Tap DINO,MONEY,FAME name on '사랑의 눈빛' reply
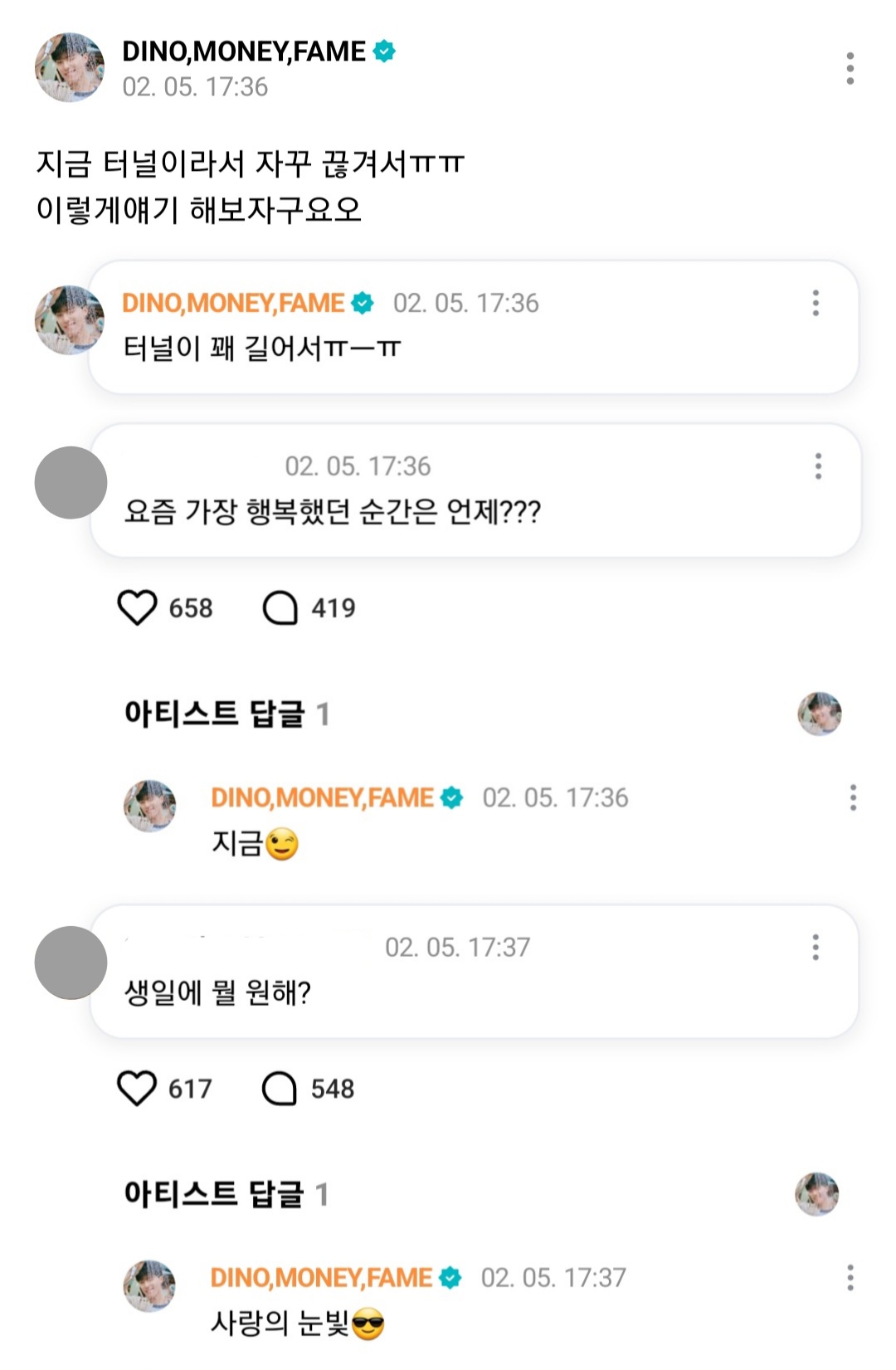 pyautogui.click(x=321, y=1277)
